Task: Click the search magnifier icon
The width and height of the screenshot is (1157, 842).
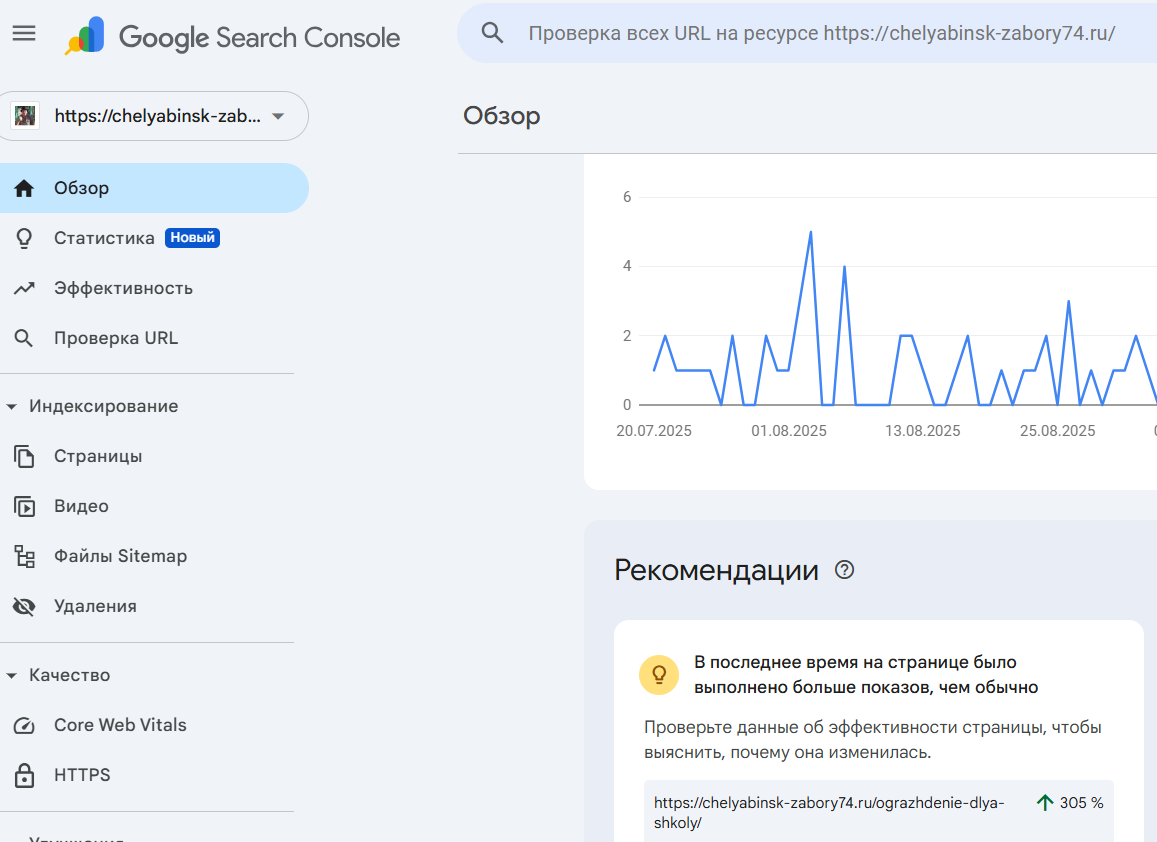Action: click(x=492, y=33)
